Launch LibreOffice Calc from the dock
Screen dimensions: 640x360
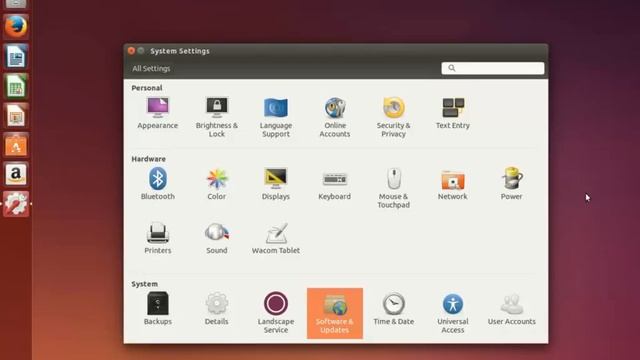click(x=16, y=86)
